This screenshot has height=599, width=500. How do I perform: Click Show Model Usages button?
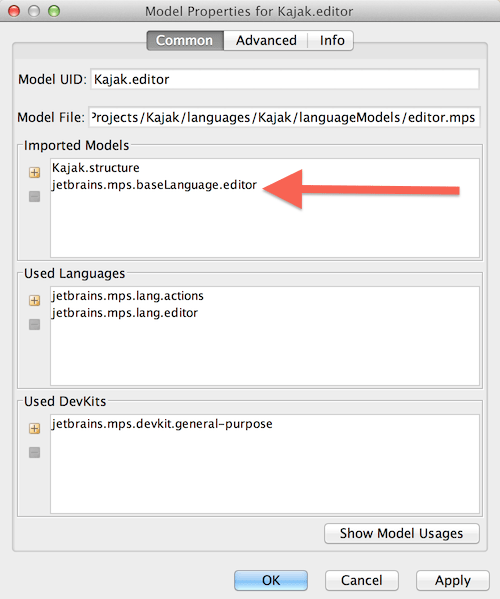[401, 533]
